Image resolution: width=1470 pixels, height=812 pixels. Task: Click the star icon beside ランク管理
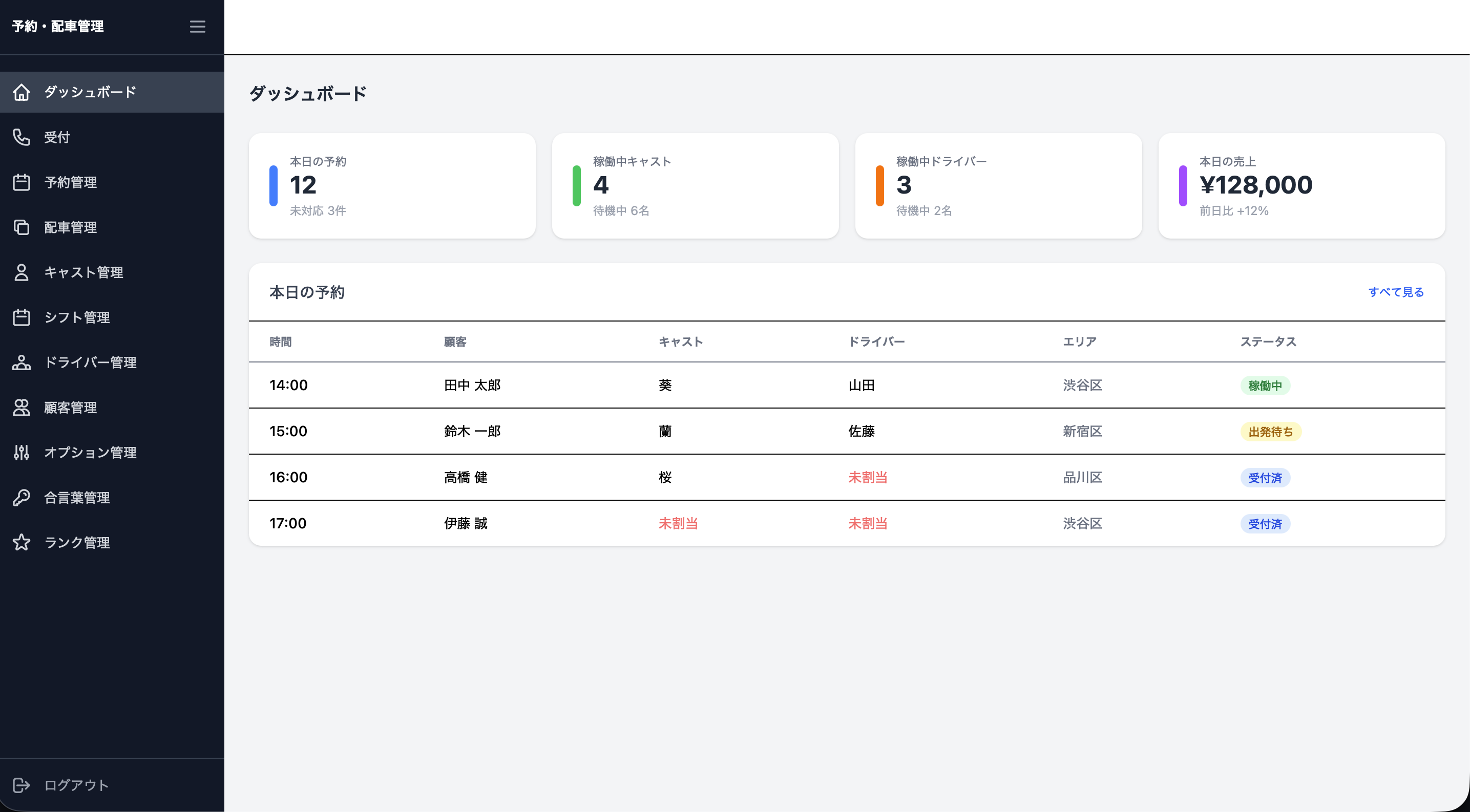click(22, 542)
